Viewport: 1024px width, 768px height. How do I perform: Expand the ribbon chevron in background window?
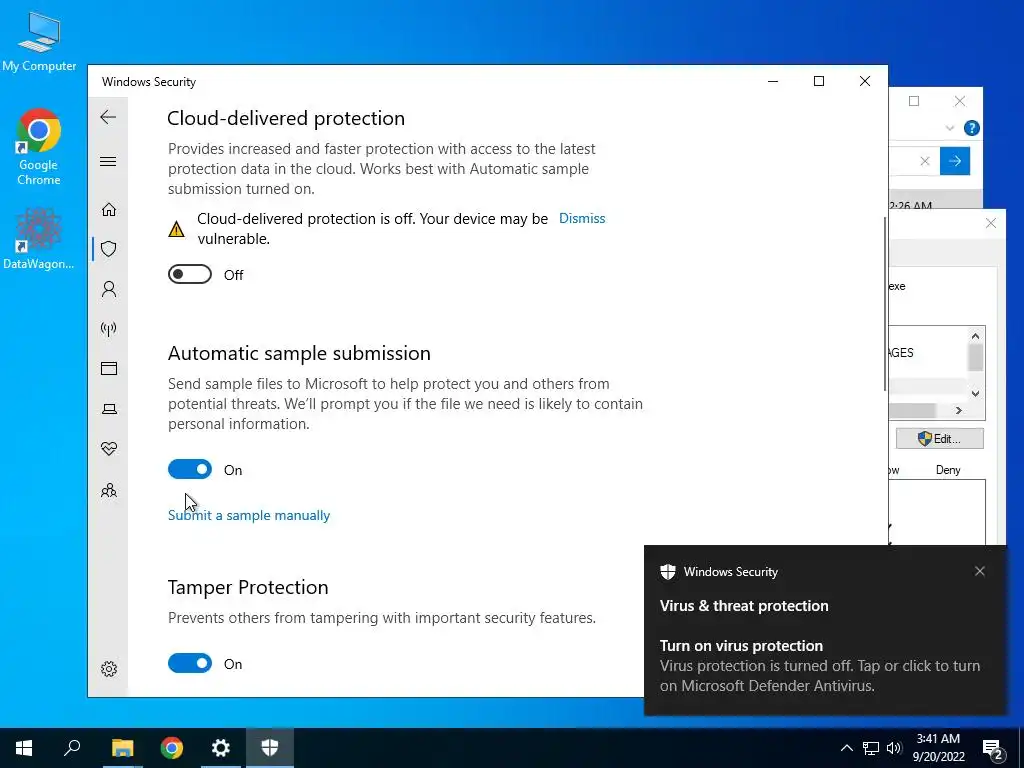950,128
